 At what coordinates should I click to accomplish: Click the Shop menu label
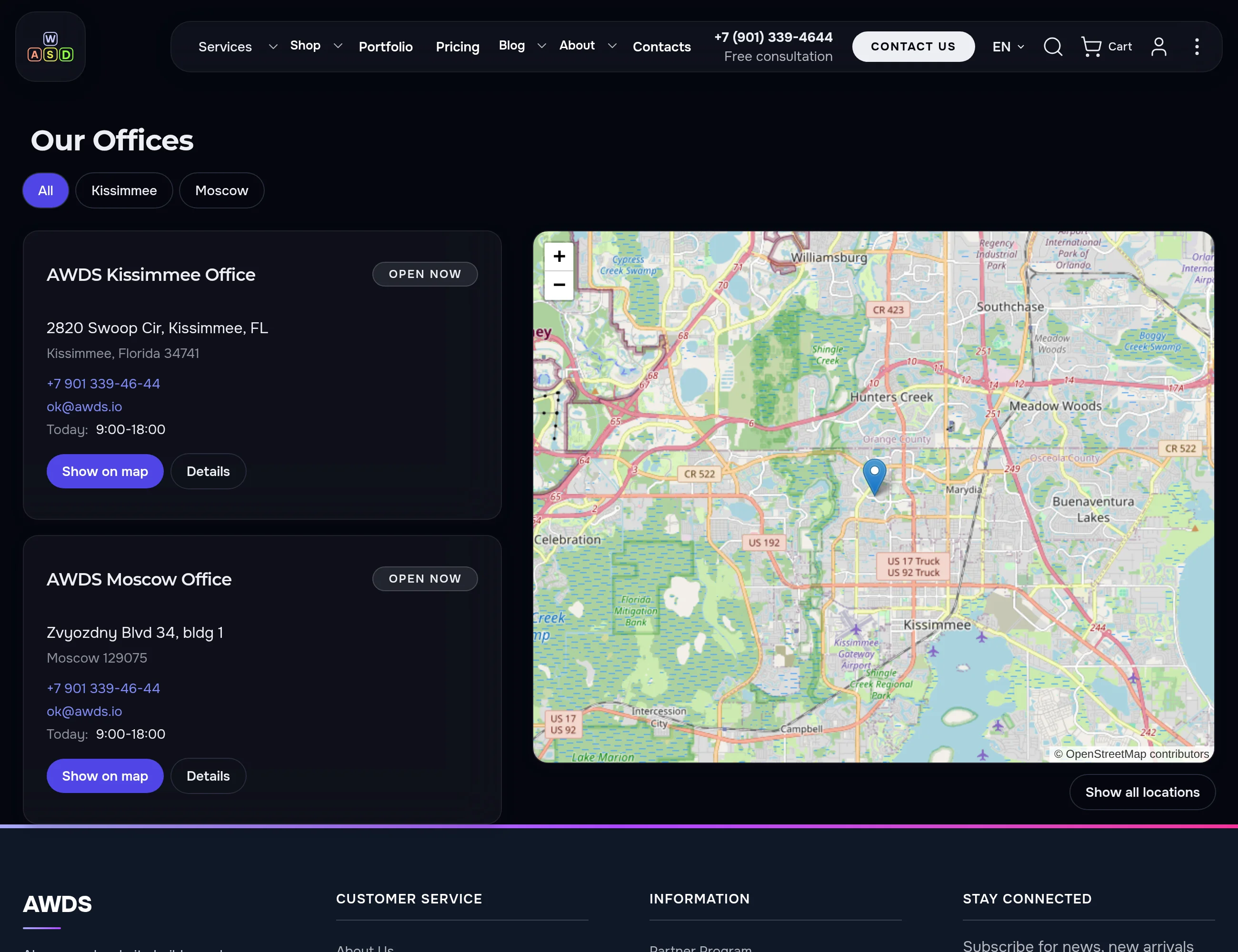click(x=305, y=45)
